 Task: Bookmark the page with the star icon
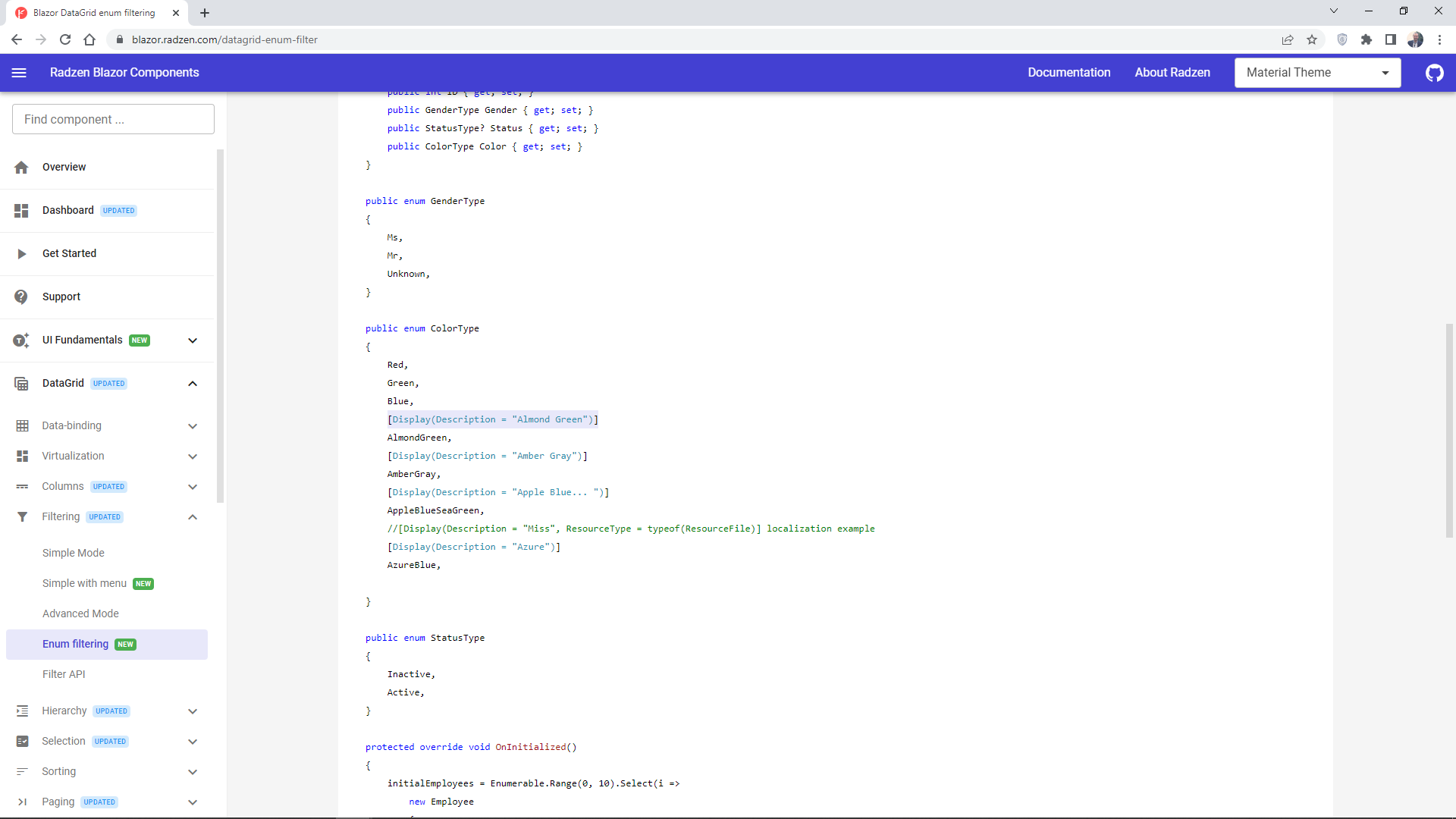pyautogui.click(x=1312, y=39)
